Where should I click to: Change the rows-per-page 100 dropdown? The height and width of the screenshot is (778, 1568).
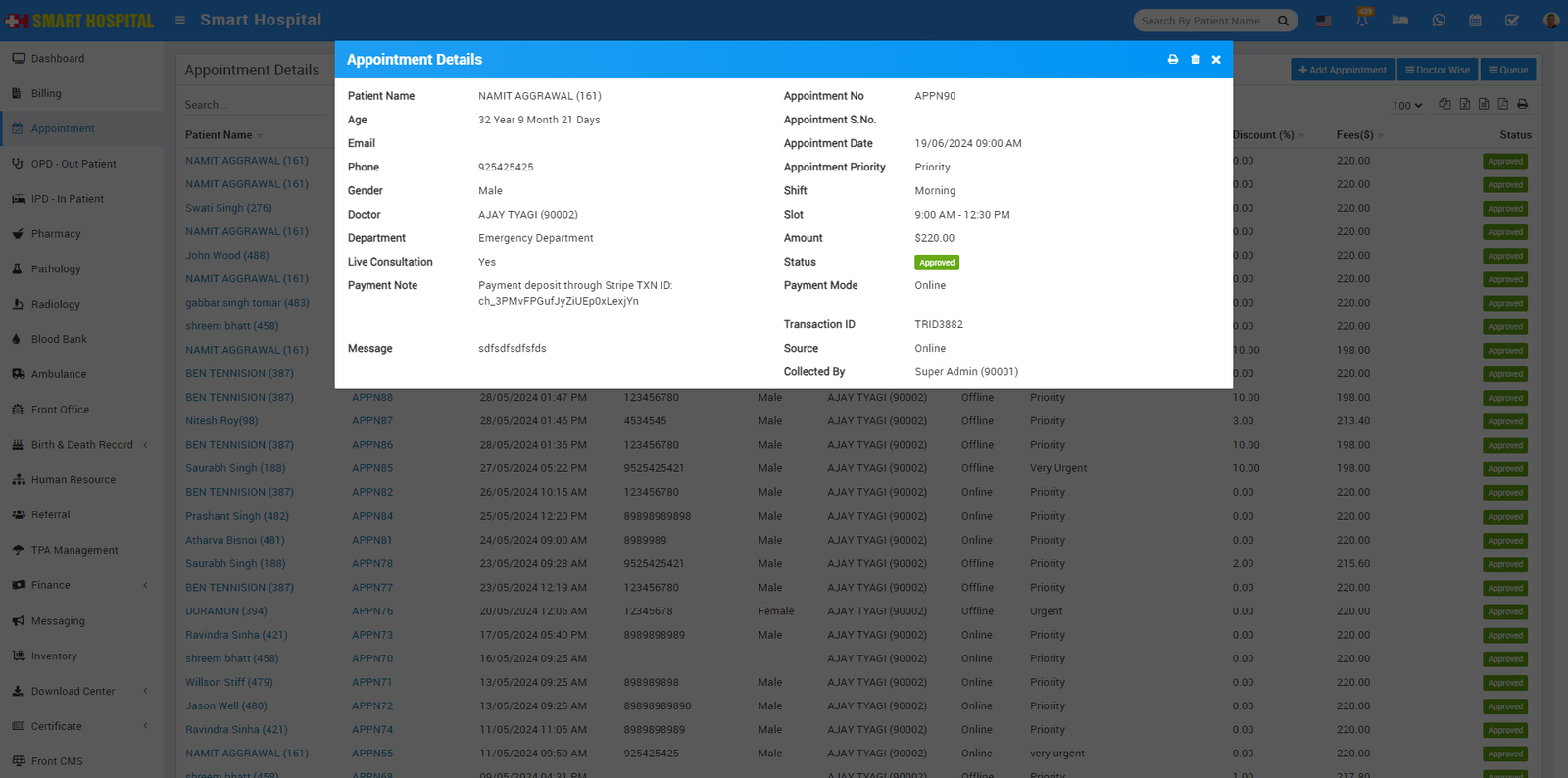[1407, 105]
